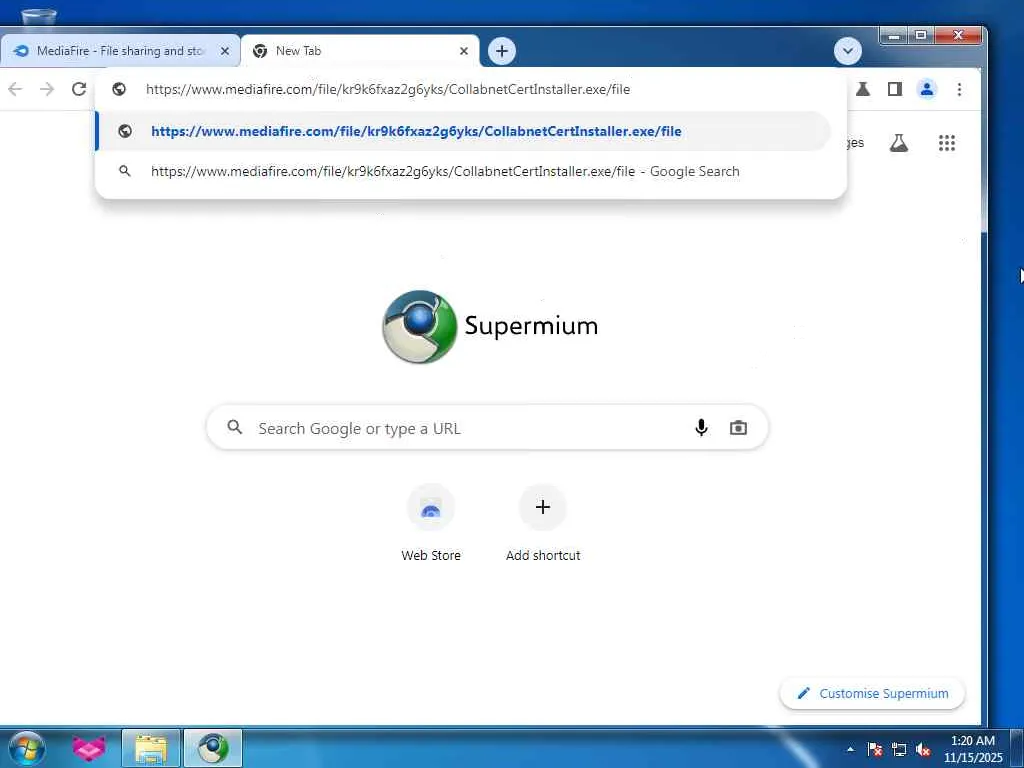
Task: Open Search Labs flask icon on page
Action: click(899, 143)
